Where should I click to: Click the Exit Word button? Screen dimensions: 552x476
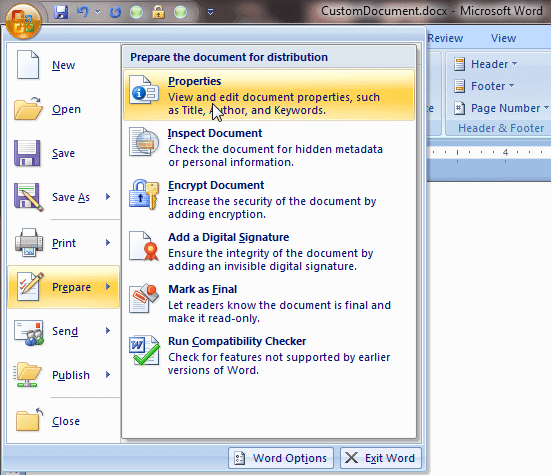coord(381,458)
